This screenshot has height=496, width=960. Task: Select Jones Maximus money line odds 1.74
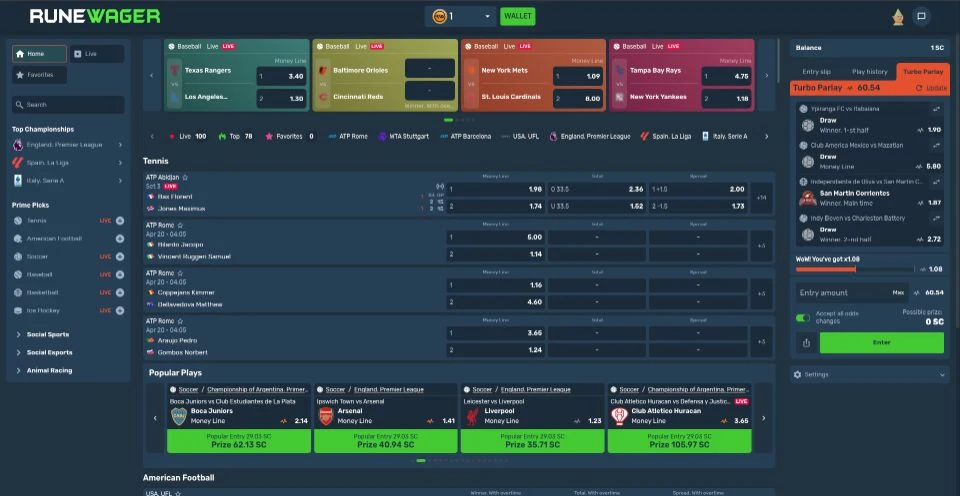[495, 206]
